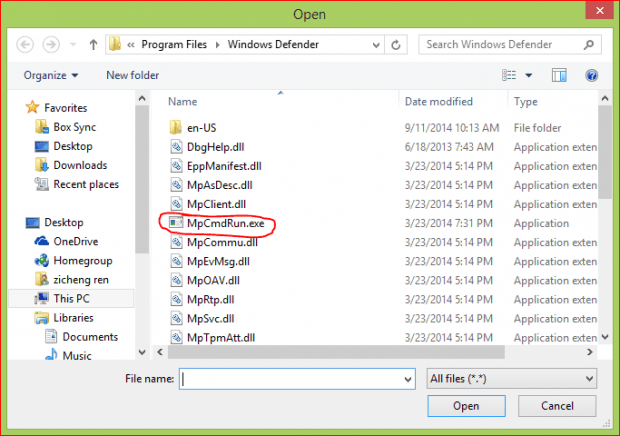Select MpAsDesc.dll file
The height and width of the screenshot is (436, 620).
tap(219, 185)
